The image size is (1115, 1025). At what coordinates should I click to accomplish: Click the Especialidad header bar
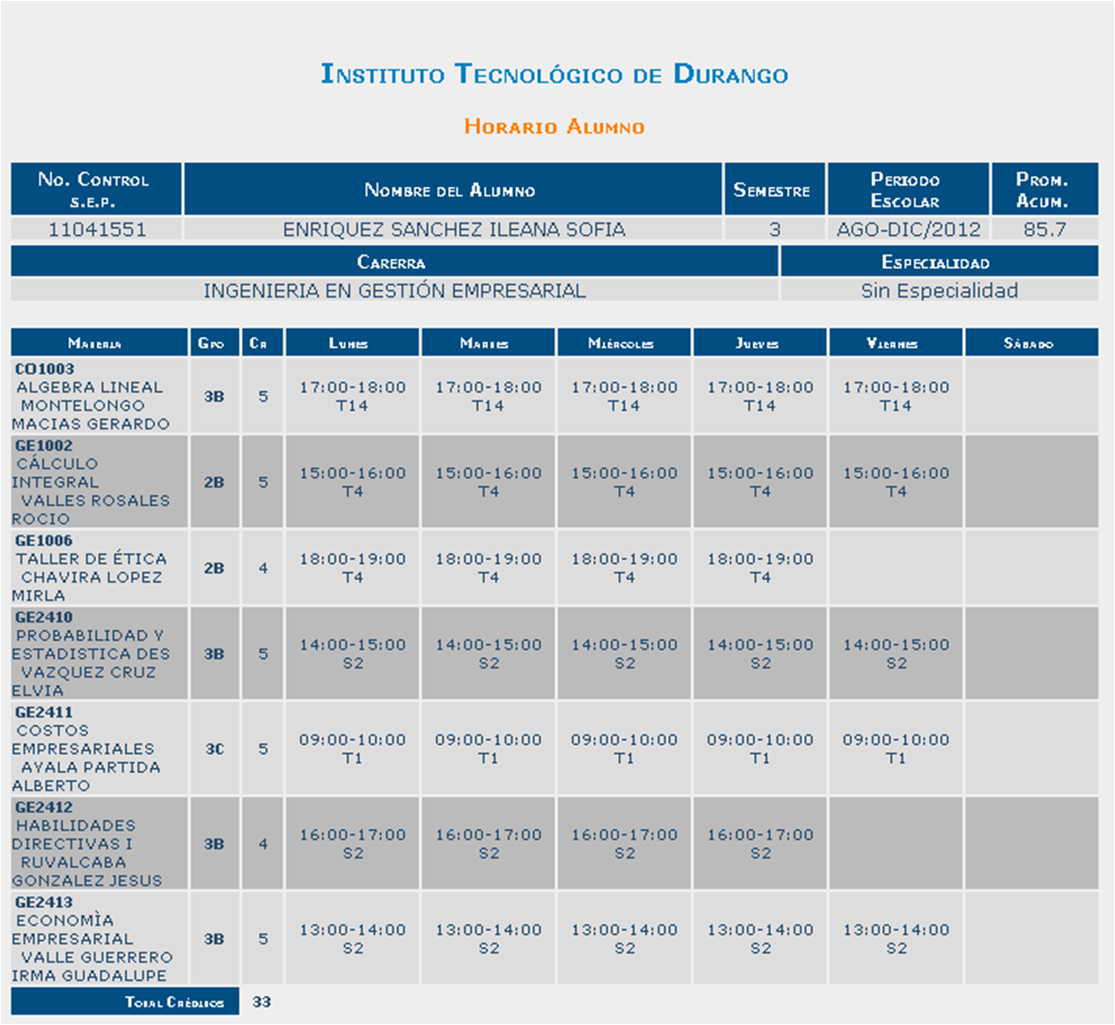(939, 261)
